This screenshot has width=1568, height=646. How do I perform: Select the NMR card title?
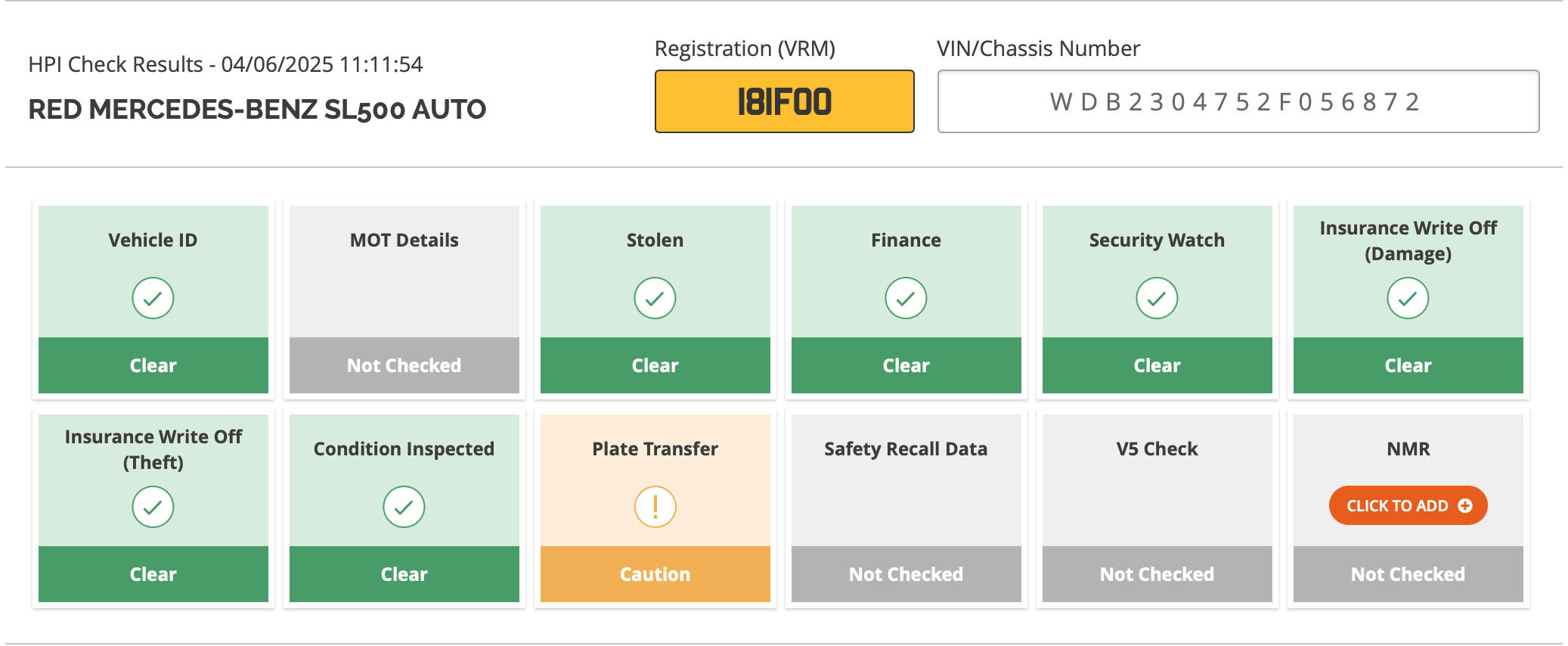tap(1408, 449)
